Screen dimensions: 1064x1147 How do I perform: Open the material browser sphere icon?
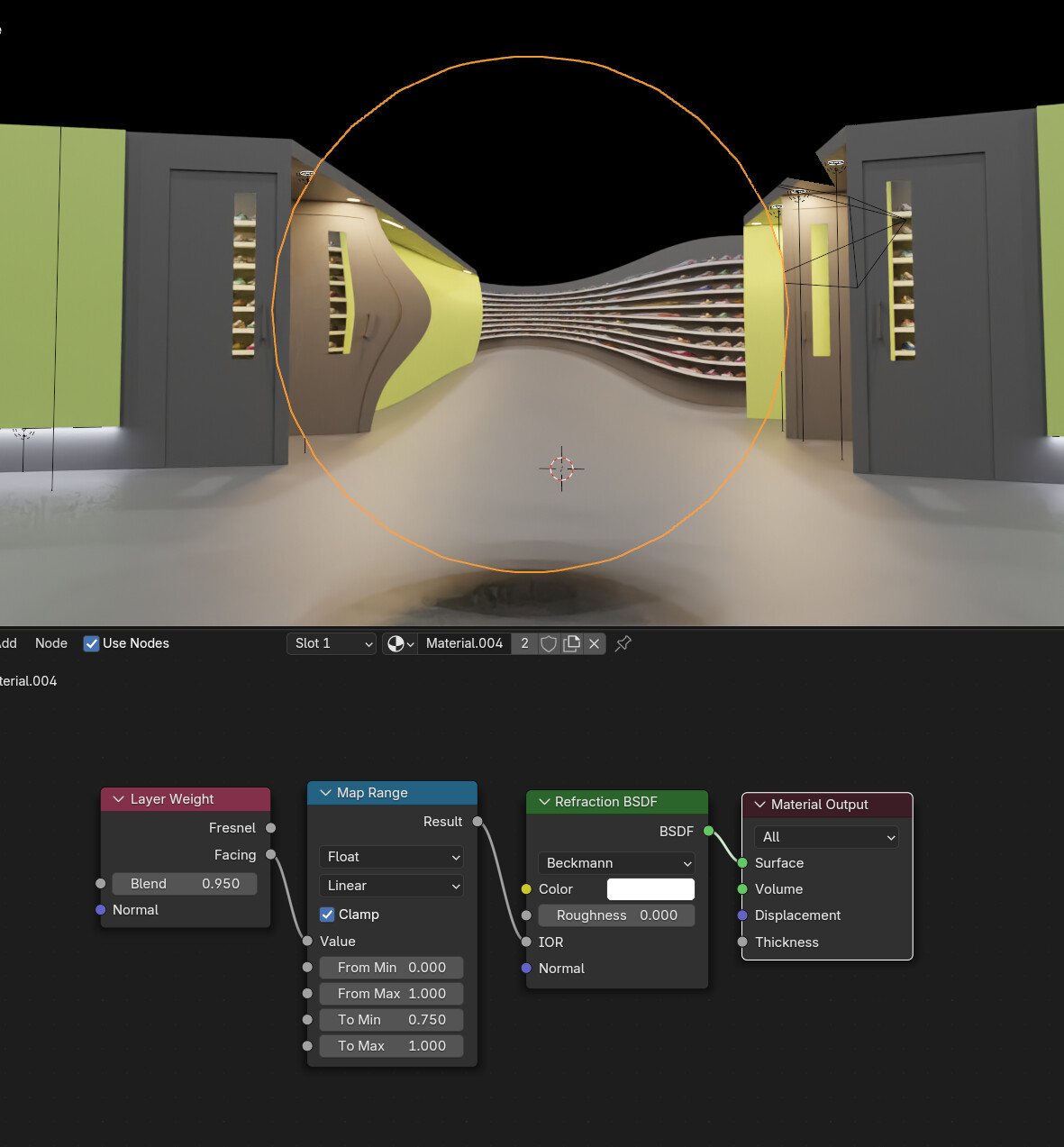[399, 643]
